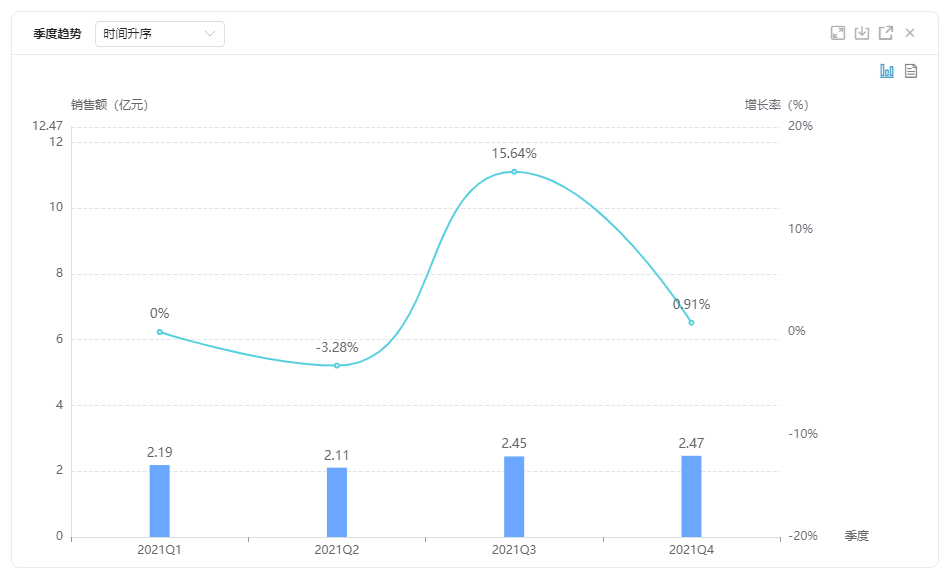
Task: Click the 销售额（亿元） axis title
Action: (x=110, y=105)
